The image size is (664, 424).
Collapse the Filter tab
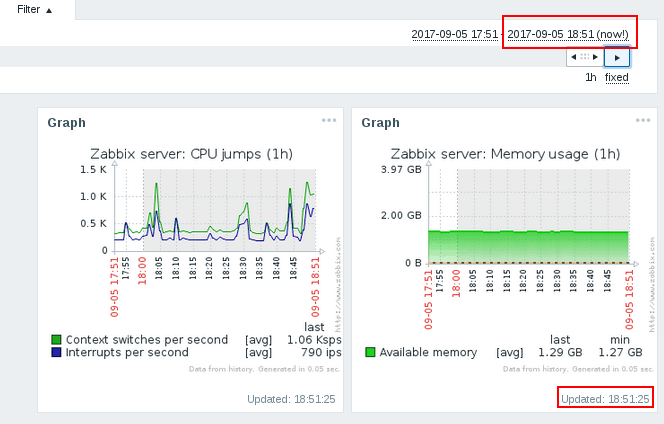(34, 9)
